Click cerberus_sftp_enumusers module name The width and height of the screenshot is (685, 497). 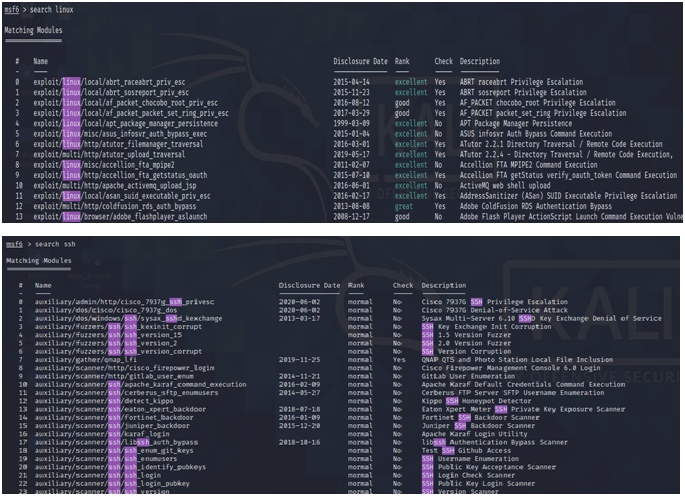click(126, 393)
